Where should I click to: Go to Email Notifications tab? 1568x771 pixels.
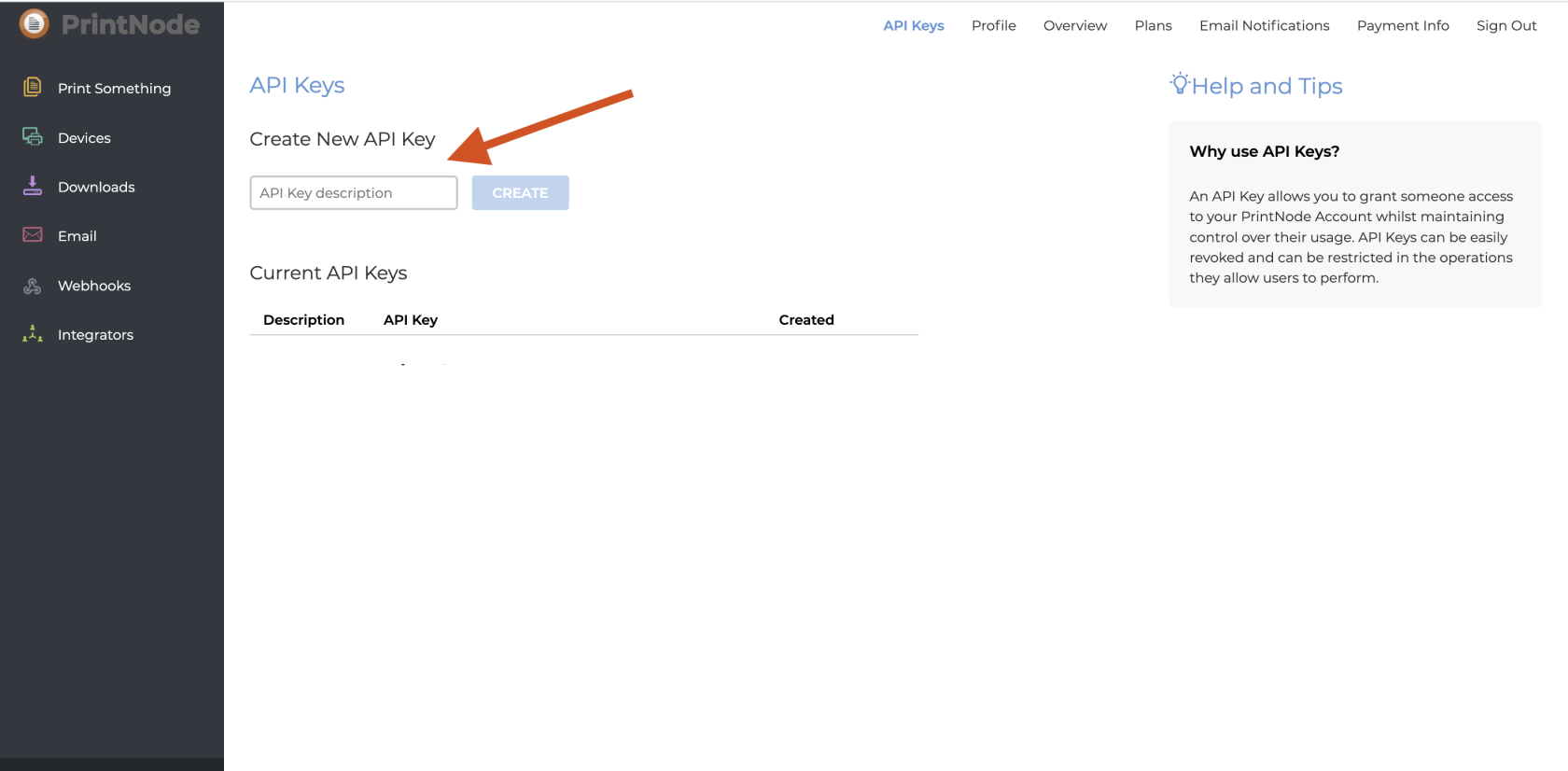tap(1265, 25)
